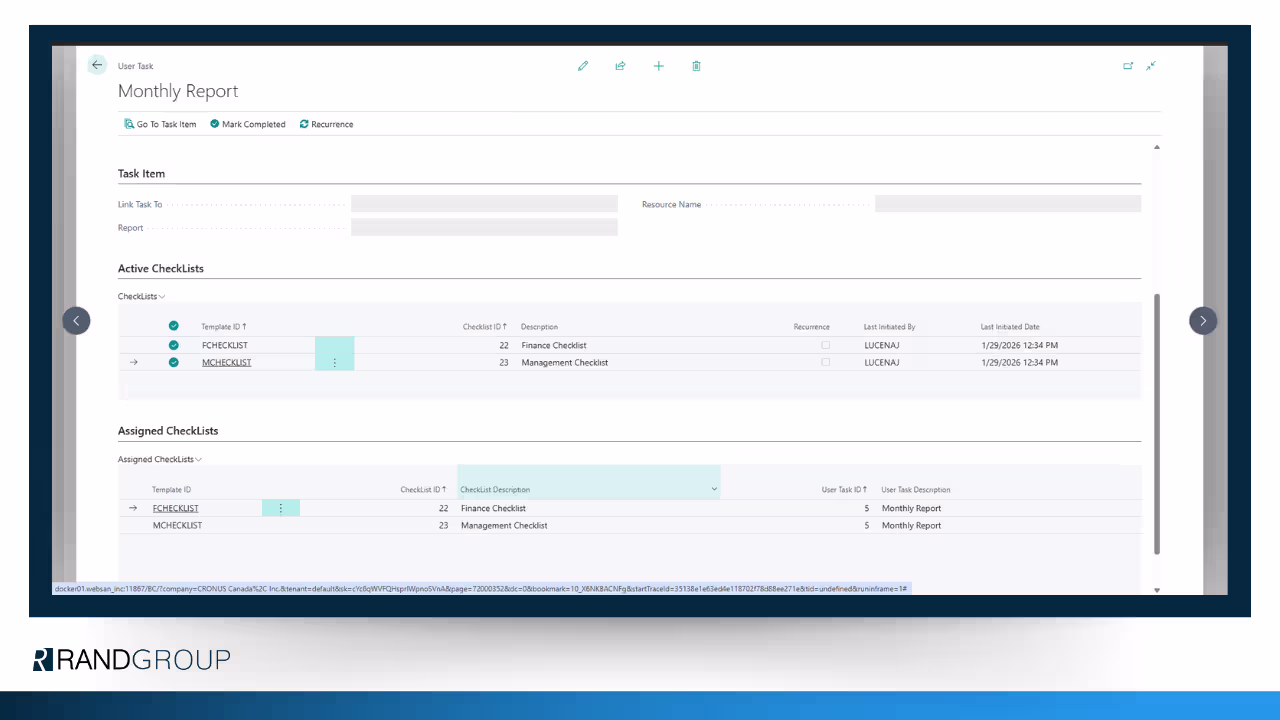The width and height of the screenshot is (1280, 720).
Task: Open the CheckList Description column dropdown
Action: (714, 490)
